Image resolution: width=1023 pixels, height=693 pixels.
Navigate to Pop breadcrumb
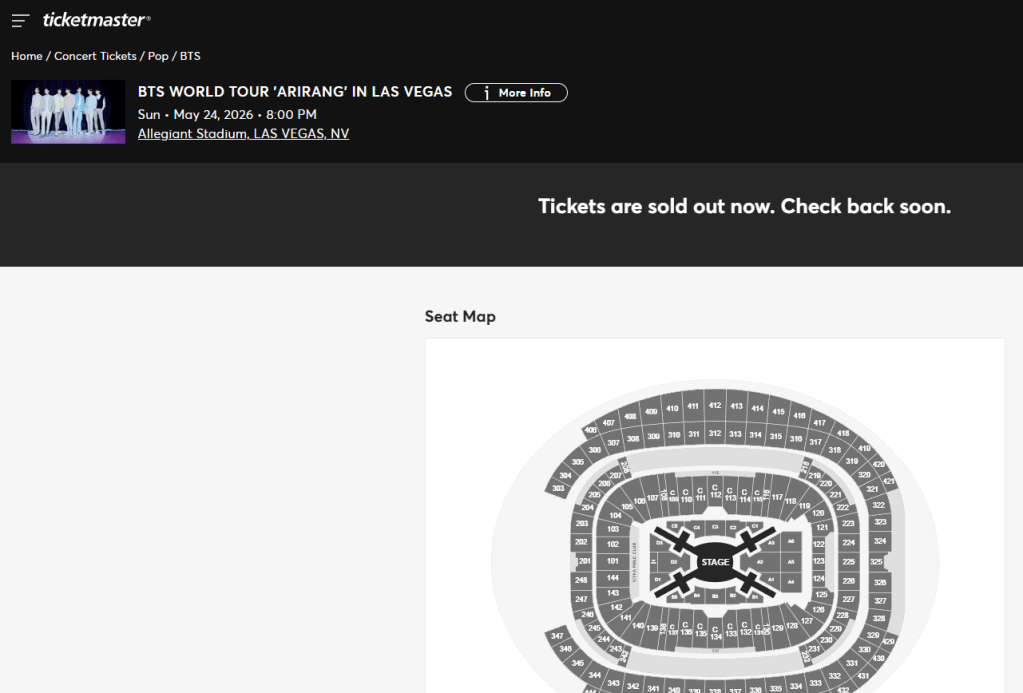[158, 56]
